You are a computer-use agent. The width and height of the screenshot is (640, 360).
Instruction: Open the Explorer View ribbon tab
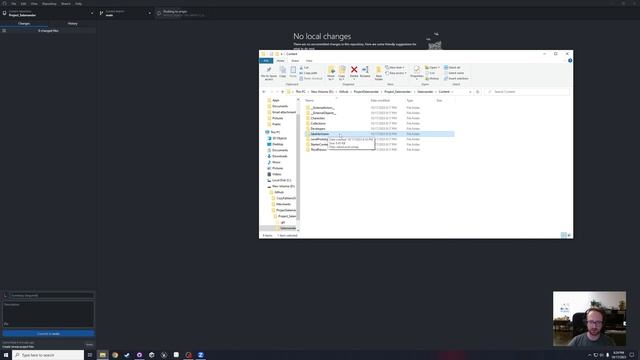click(309, 61)
